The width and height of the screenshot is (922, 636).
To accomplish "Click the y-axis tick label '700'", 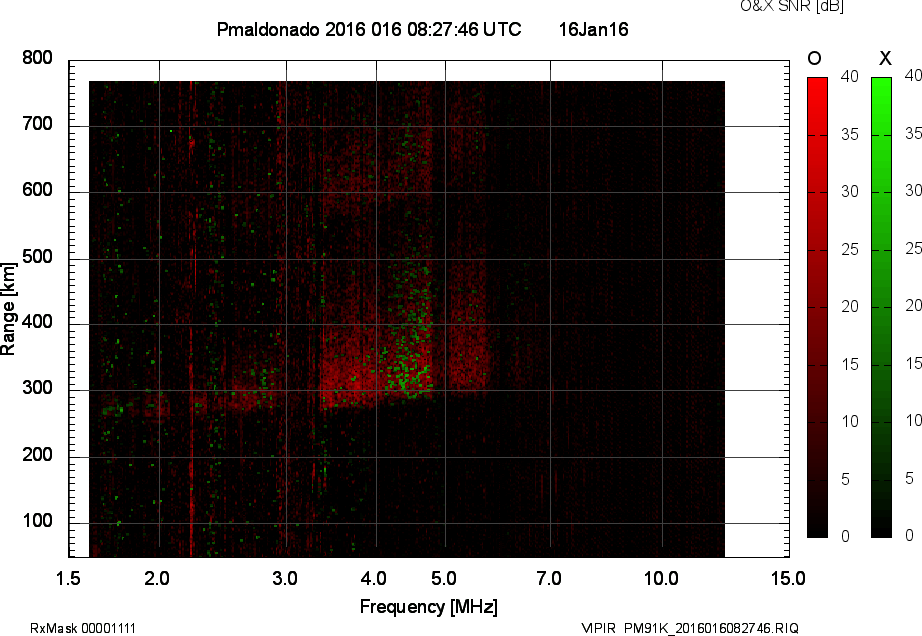I will click(x=37, y=124).
